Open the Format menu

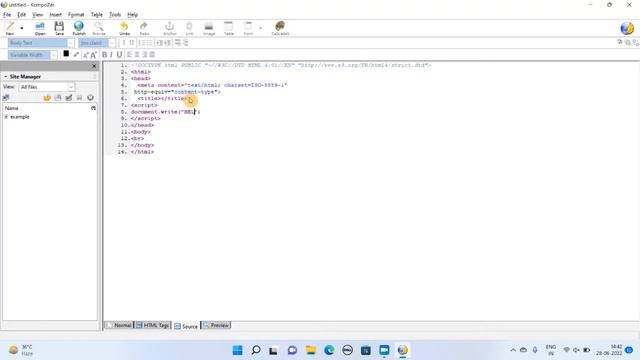(76, 15)
